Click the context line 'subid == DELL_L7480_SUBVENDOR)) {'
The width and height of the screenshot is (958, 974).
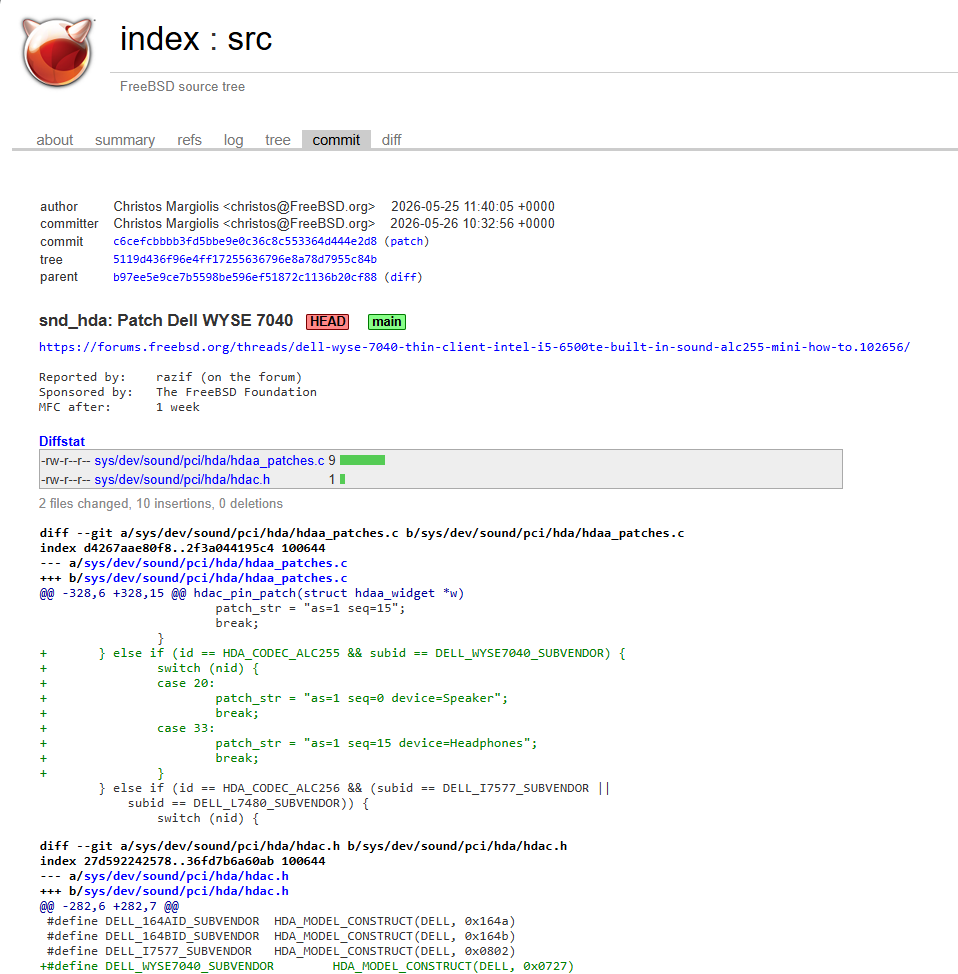[x=249, y=803]
